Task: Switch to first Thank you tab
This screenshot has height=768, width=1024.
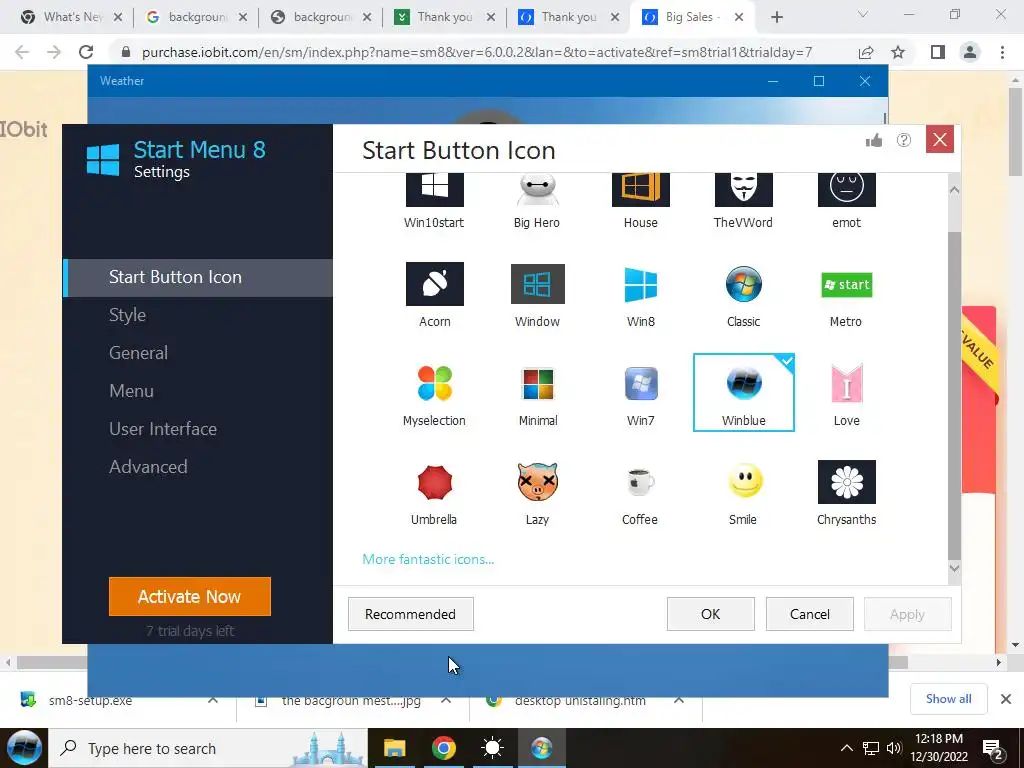Action: pos(445,17)
